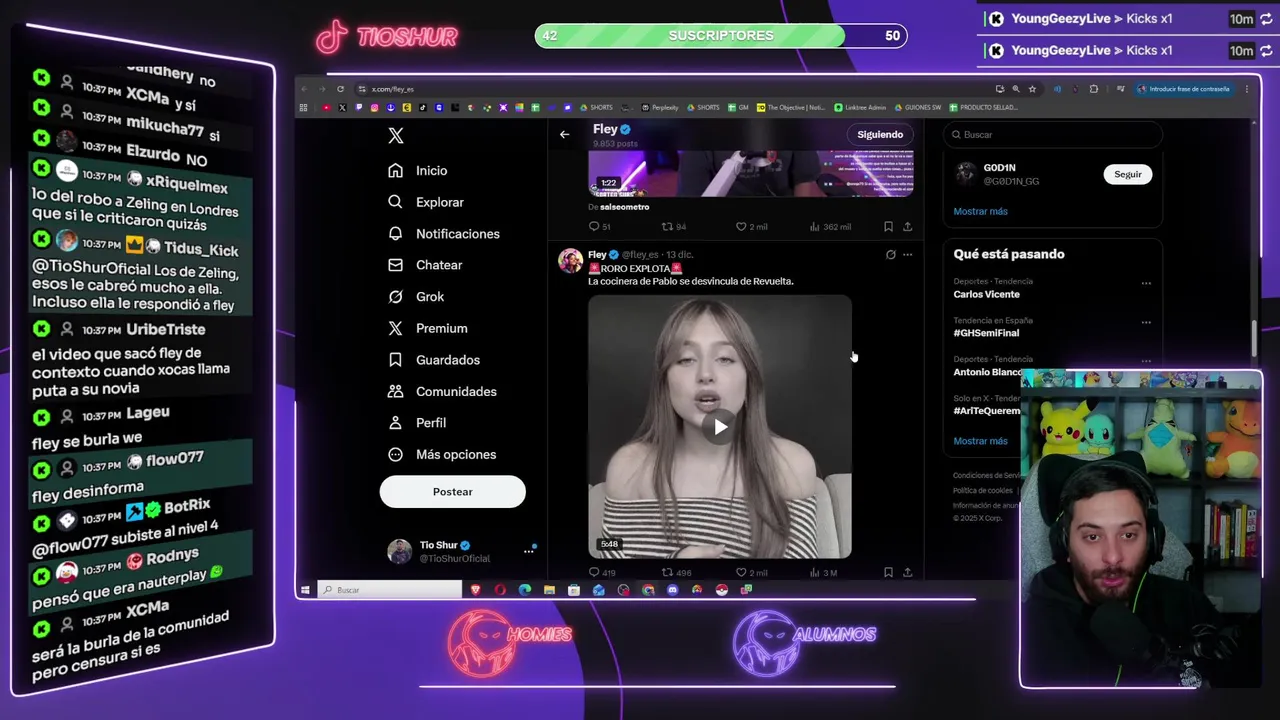Open the Fley author name on the post
The width and height of the screenshot is (1280, 720).
[597, 255]
